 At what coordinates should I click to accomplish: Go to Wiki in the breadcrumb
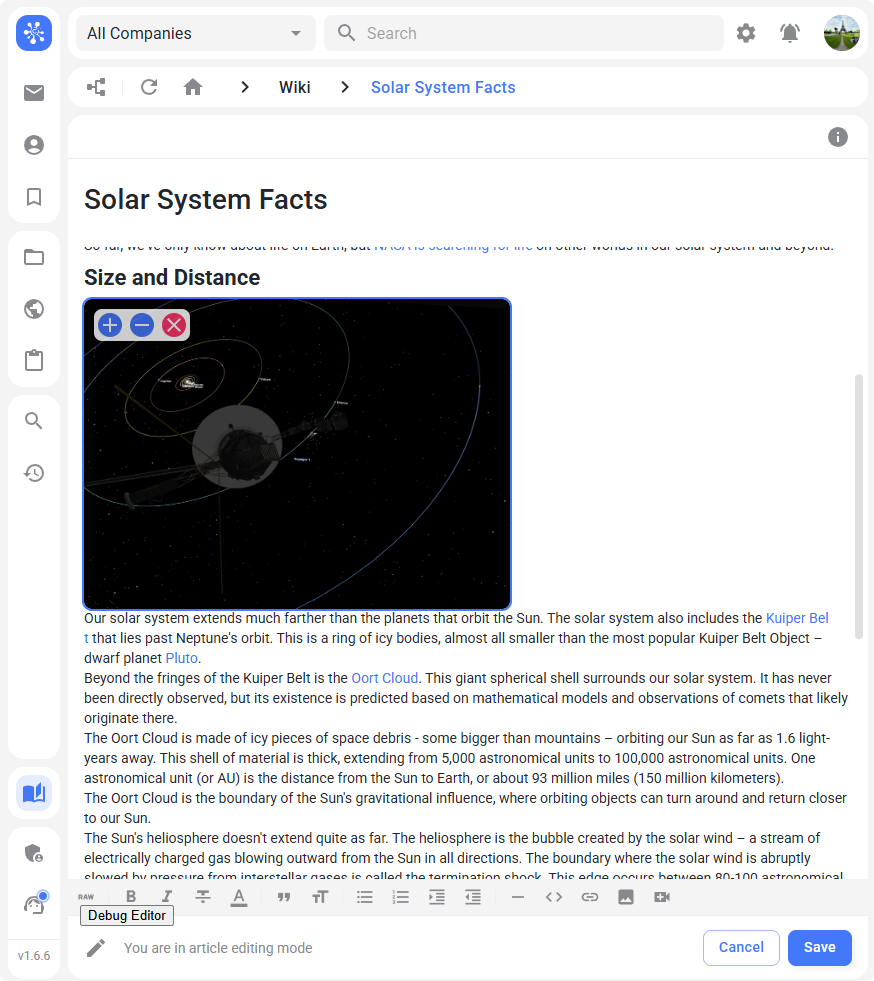(x=294, y=87)
